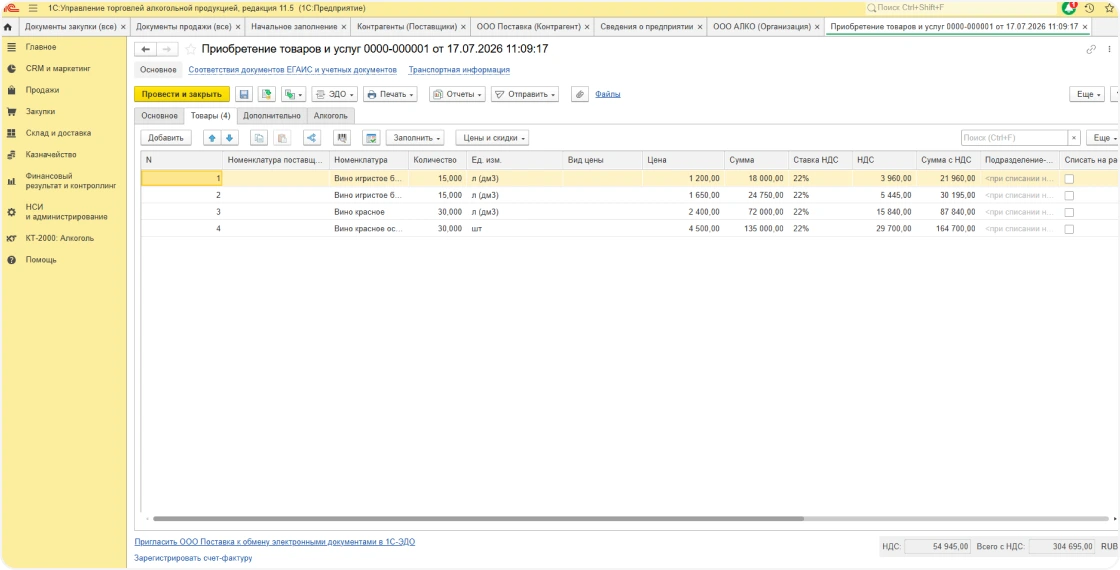Image resolution: width=1120 pixels, height=570 pixels.
Task: Tick the 'Списать на расходы' checkbox in row 3
Action: coord(1069,212)
